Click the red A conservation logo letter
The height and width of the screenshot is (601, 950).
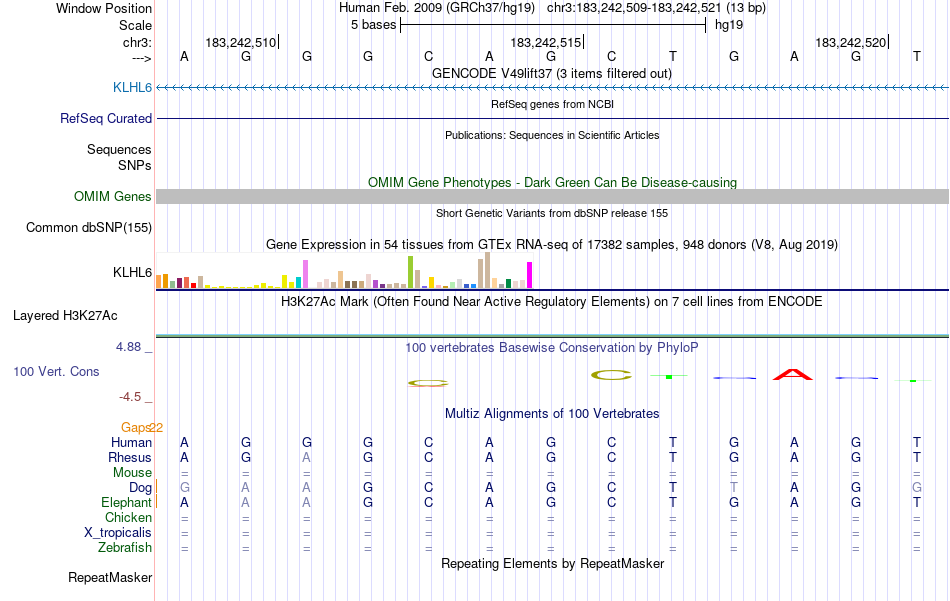[793, 374]
